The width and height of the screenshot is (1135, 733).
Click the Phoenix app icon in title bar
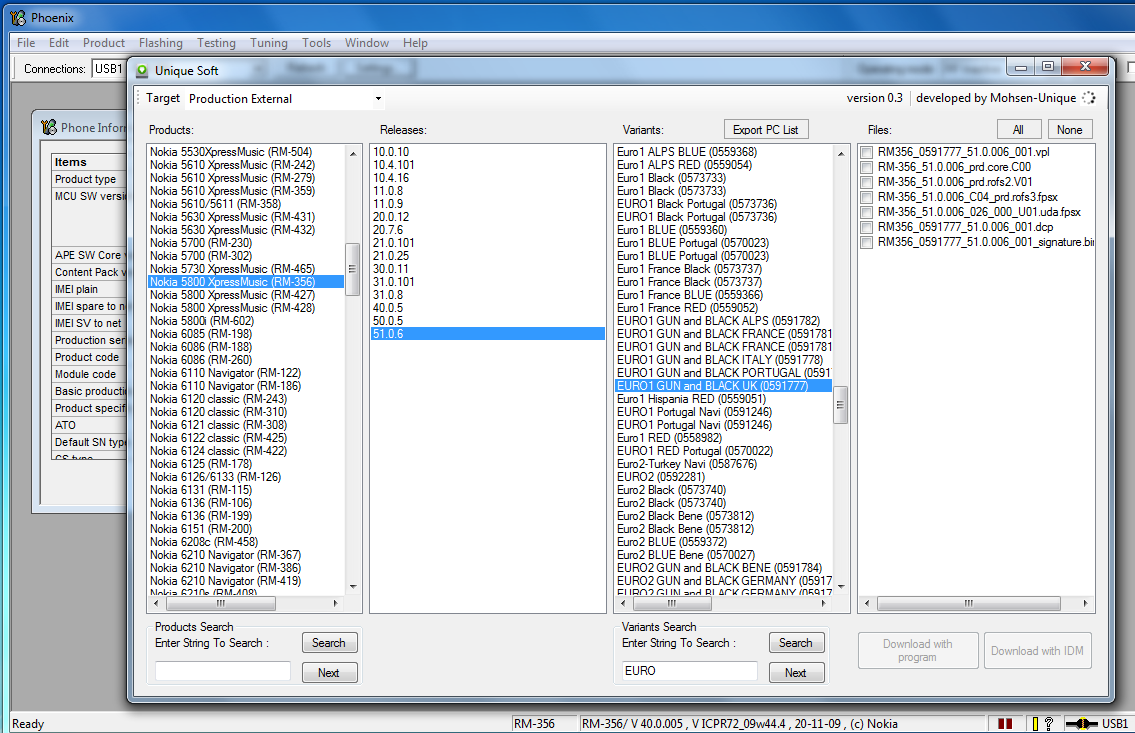click(x=17, y=17)
